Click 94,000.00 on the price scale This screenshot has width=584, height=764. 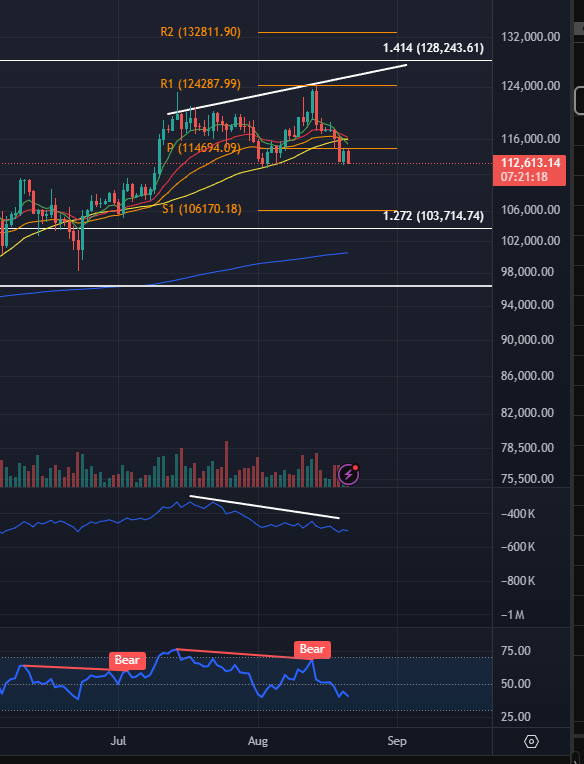click(527, 305)
